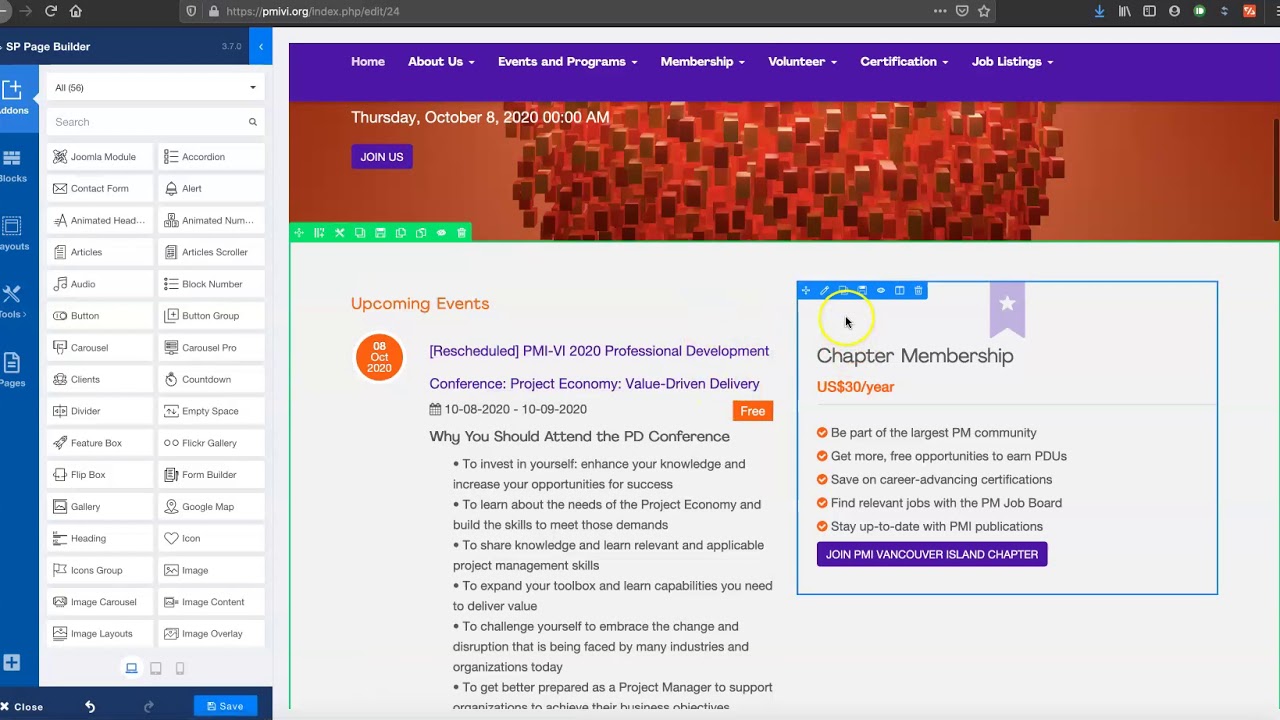This screenshot has height=720, width=1280.
Task: Collapse the SP Page Builder sidebar
Action: pos(261,47)
